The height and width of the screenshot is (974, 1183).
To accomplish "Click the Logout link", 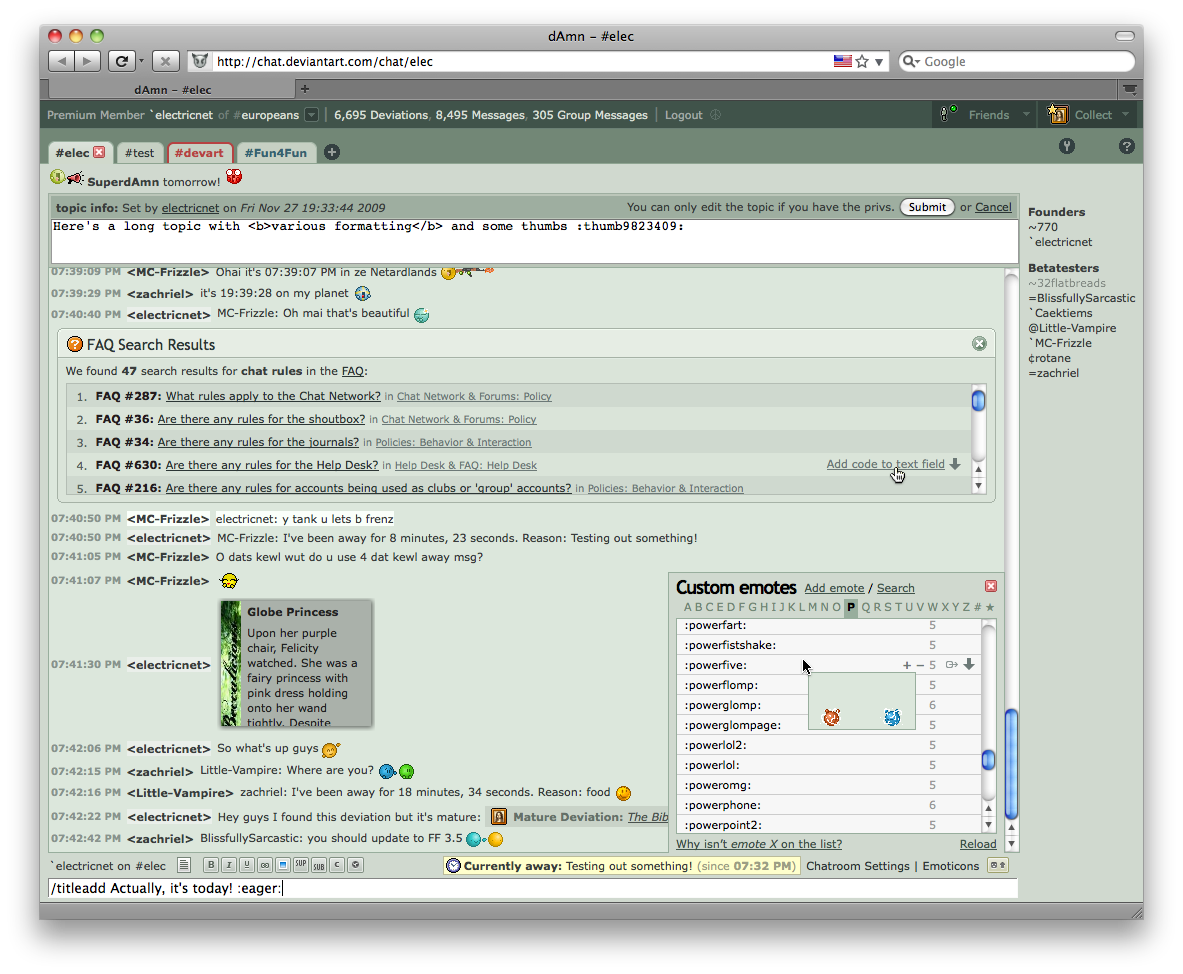I will (x=684, y=115).
